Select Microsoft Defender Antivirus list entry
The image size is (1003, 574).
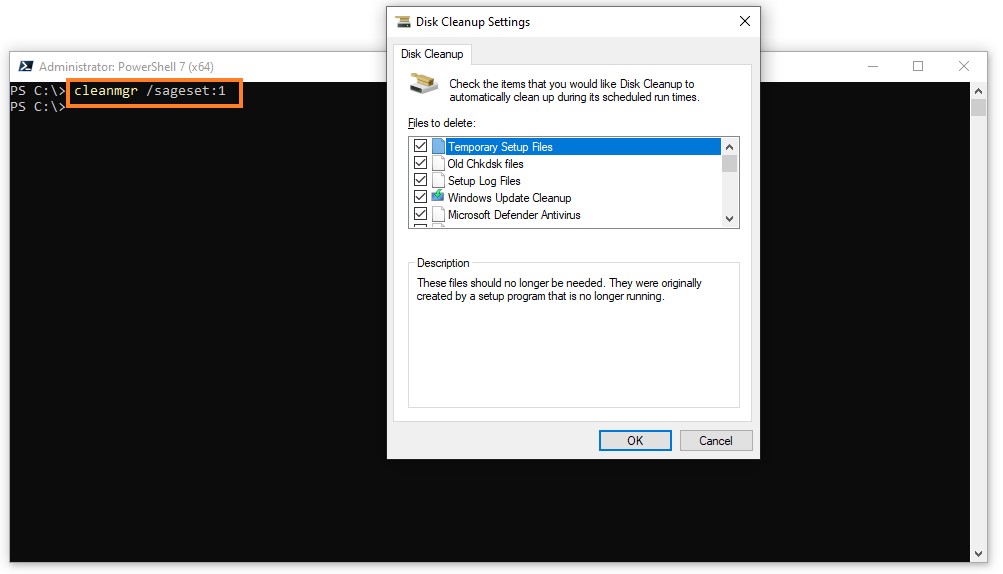tap(514, 215)
